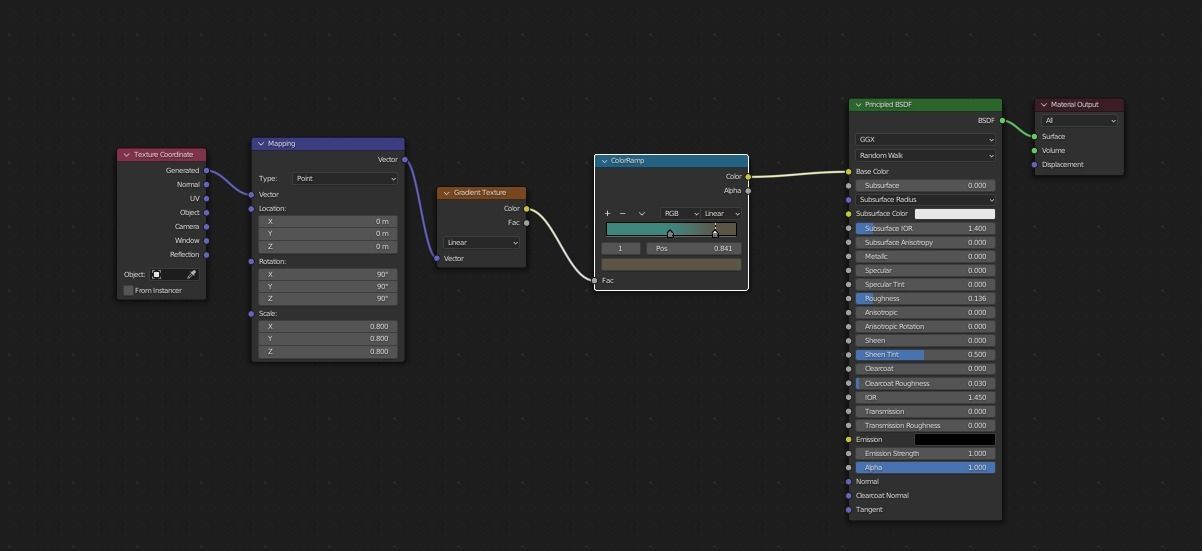Click the UV output socket
The width and height of the screenshot is (1202, 551).
[x=207, y=198]
